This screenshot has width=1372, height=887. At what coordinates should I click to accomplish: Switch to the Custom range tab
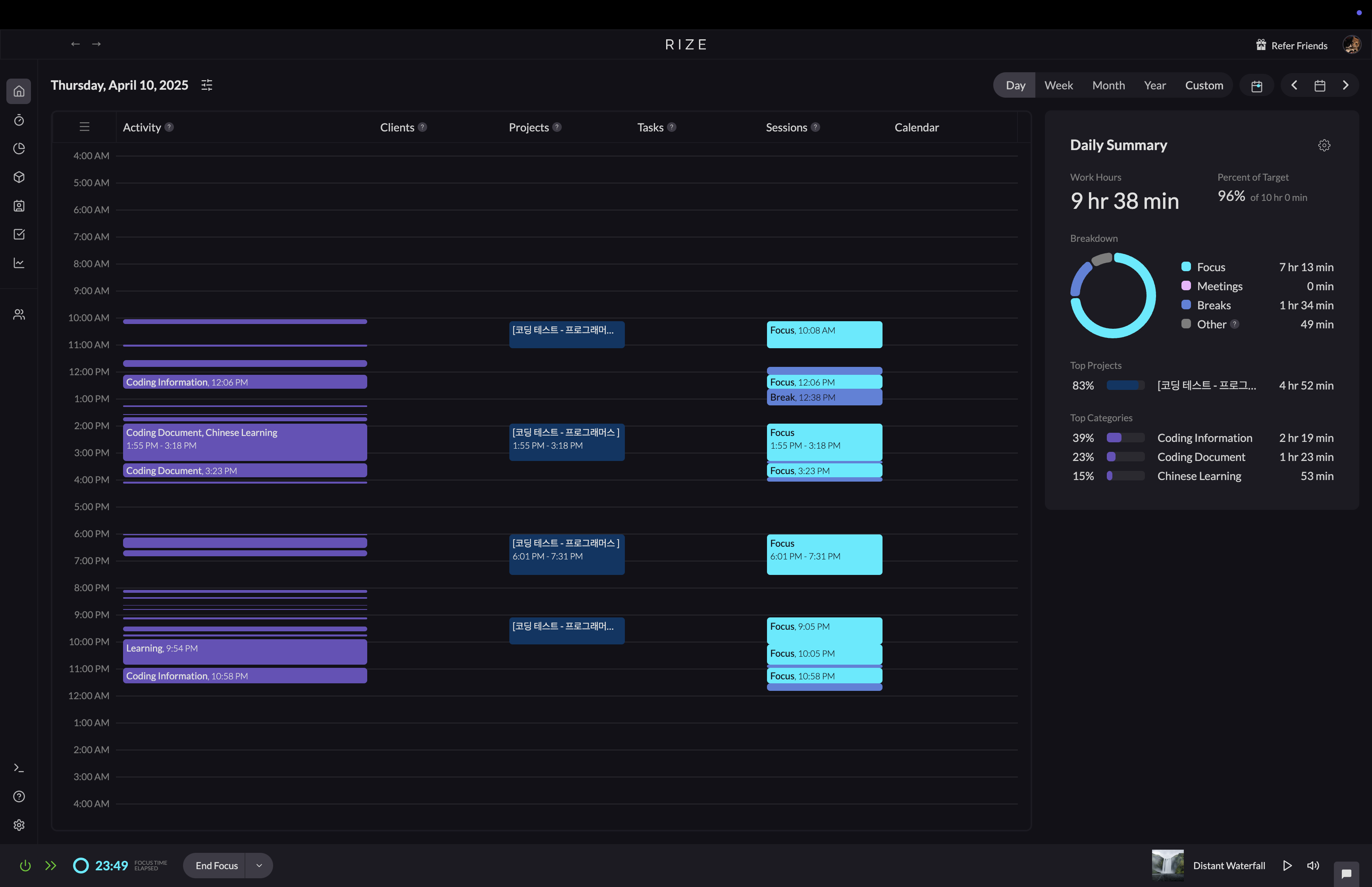tap(1204, 85)
